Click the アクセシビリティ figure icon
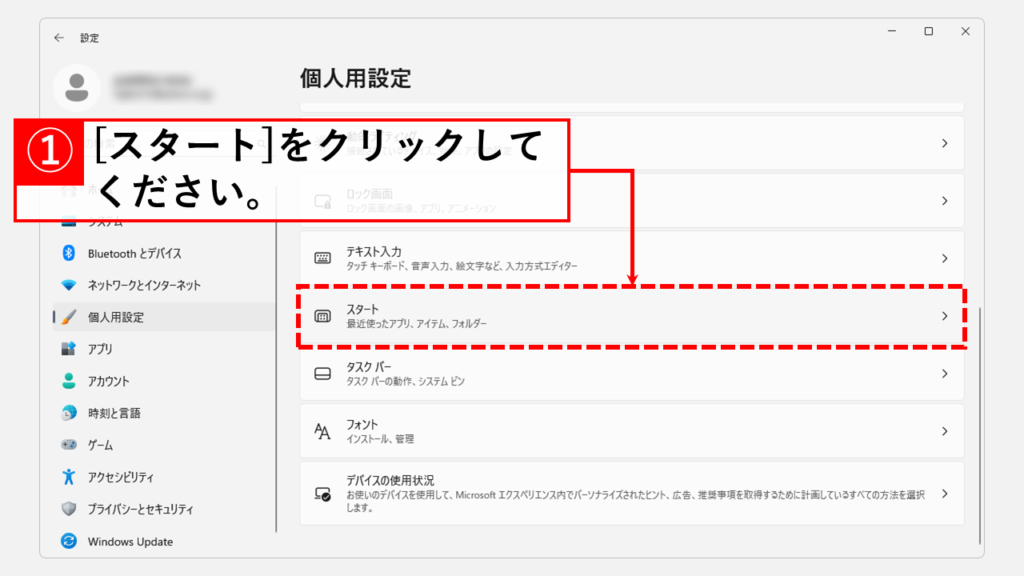 69,477
